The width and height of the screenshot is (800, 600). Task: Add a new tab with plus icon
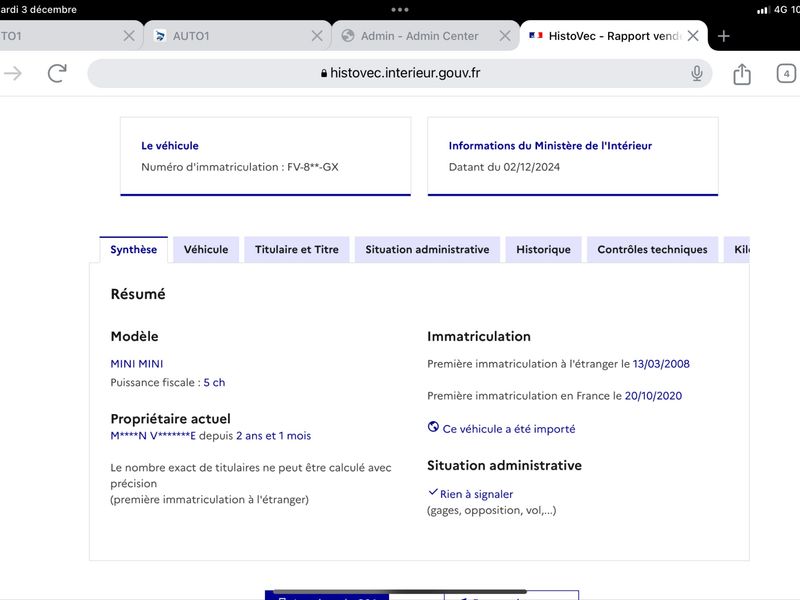723,36
